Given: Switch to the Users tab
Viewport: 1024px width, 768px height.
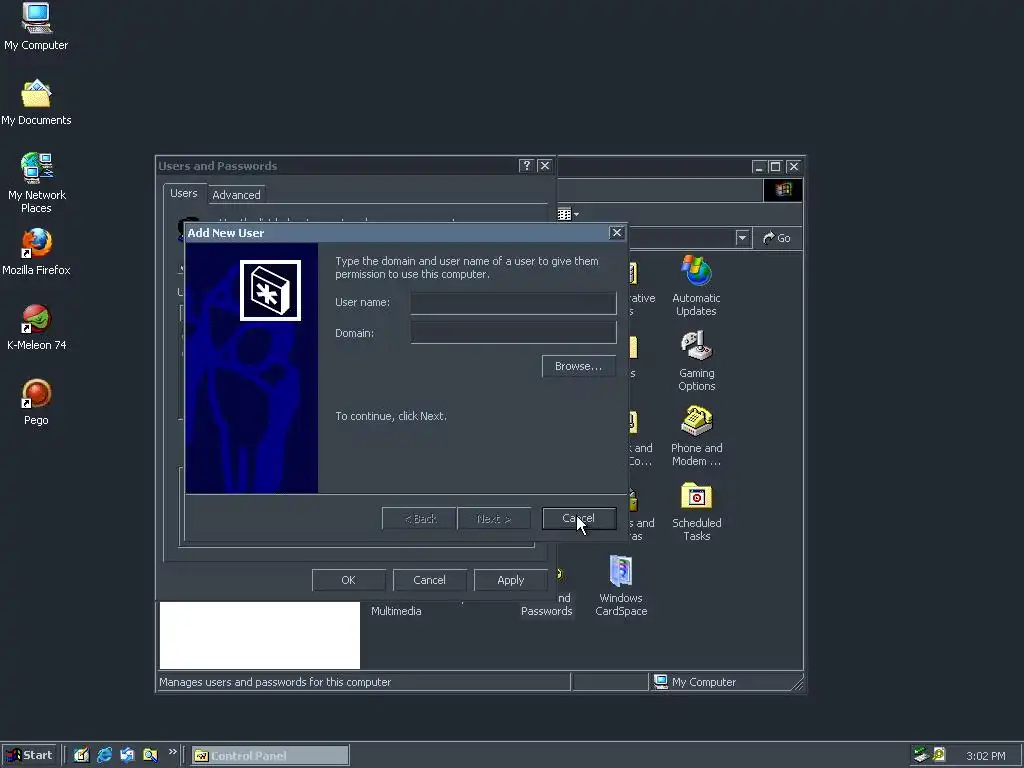Looking at the screenshot, I should (x=184, y=193).
